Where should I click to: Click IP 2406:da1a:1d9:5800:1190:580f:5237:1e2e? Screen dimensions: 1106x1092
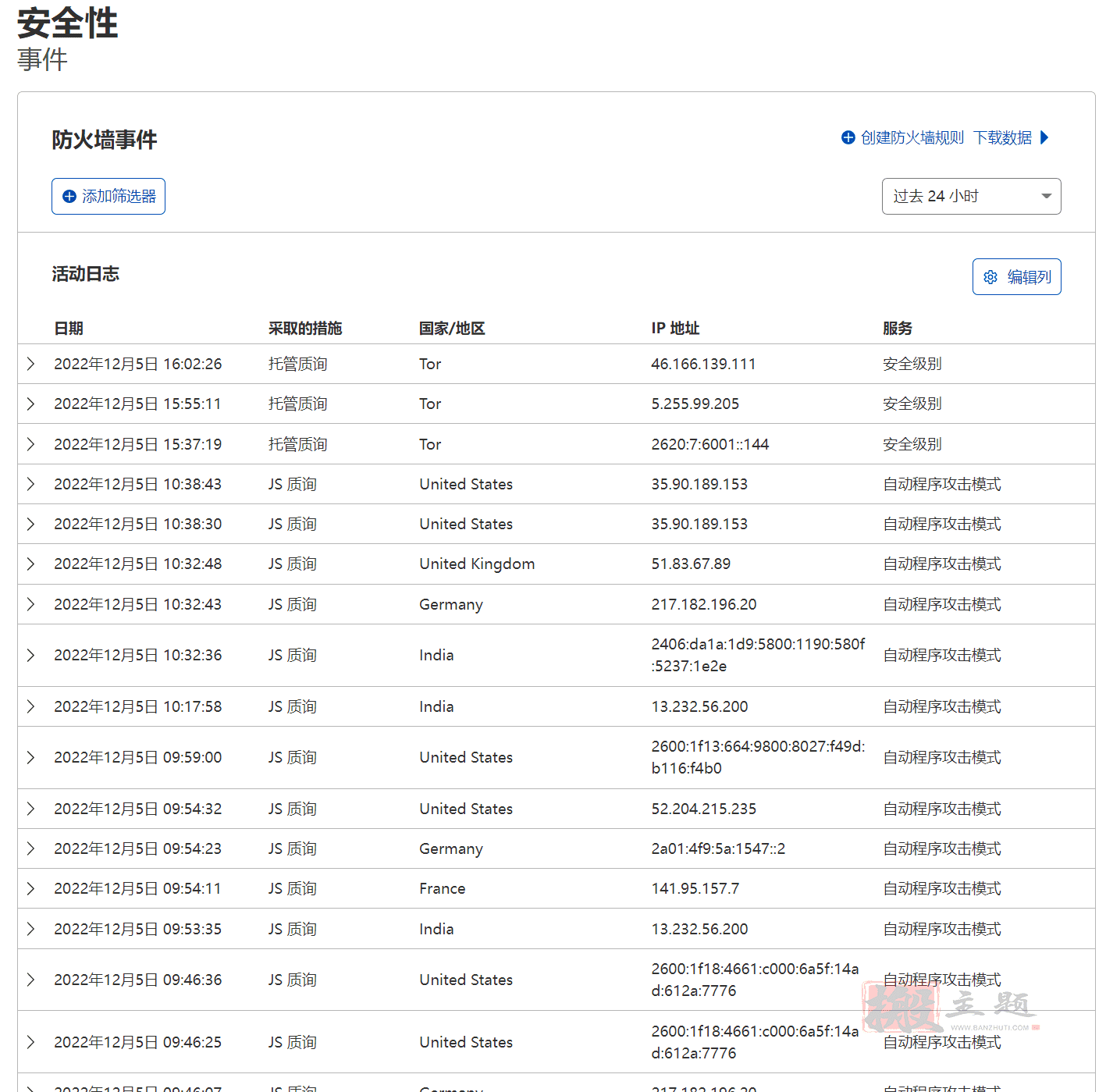point(758,655)
